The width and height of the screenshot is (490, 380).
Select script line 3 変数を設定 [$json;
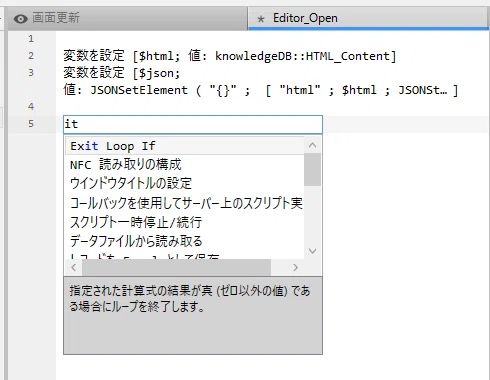click(x=122, y=73)
